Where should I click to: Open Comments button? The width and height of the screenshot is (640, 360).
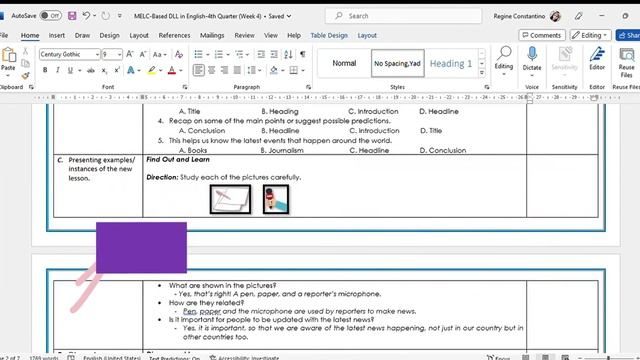542,36
